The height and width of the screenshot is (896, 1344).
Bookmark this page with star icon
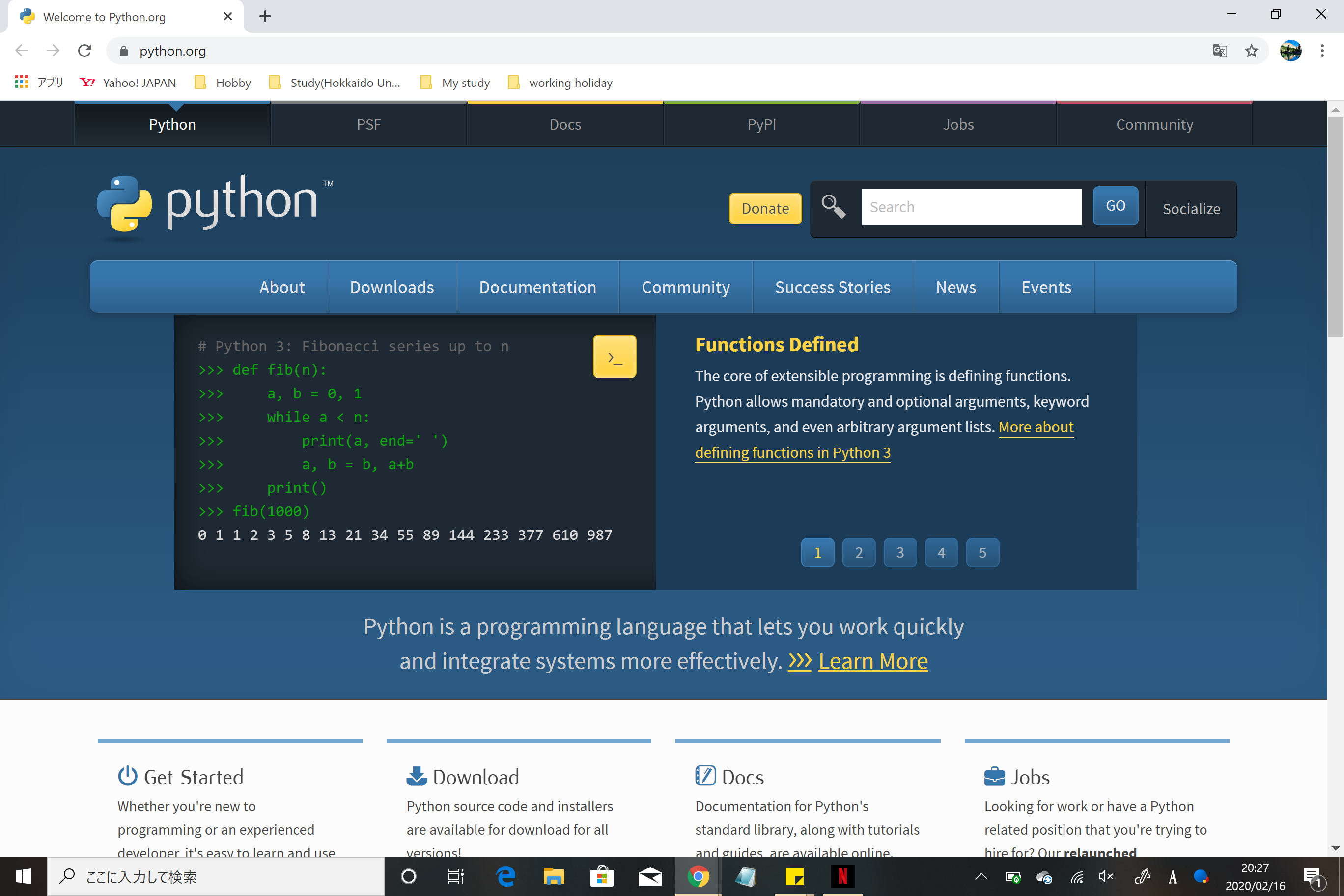coord(1252,51)
